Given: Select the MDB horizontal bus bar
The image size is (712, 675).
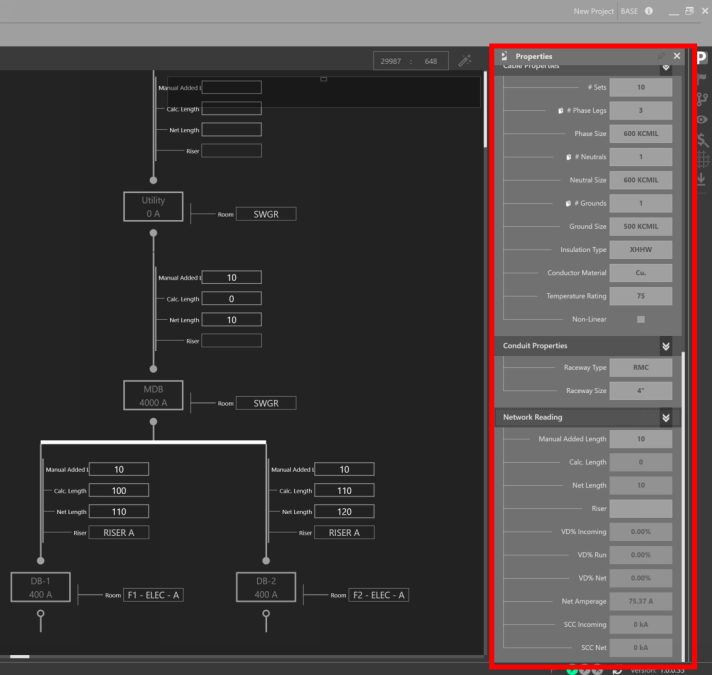Looking at the screenshot, I should coord(153,442).
